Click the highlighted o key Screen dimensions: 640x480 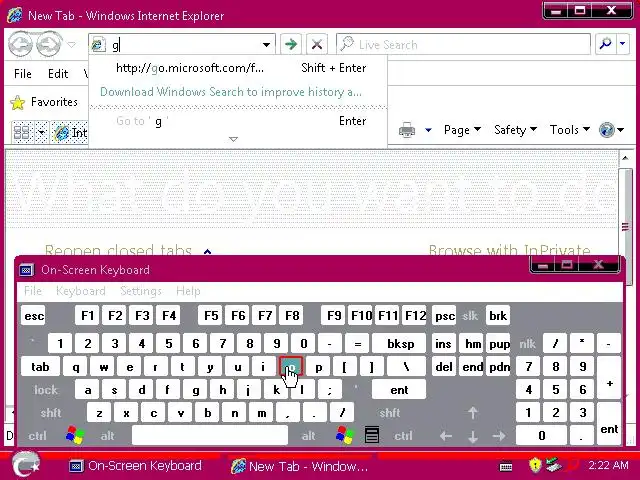(x=291, y=367)
